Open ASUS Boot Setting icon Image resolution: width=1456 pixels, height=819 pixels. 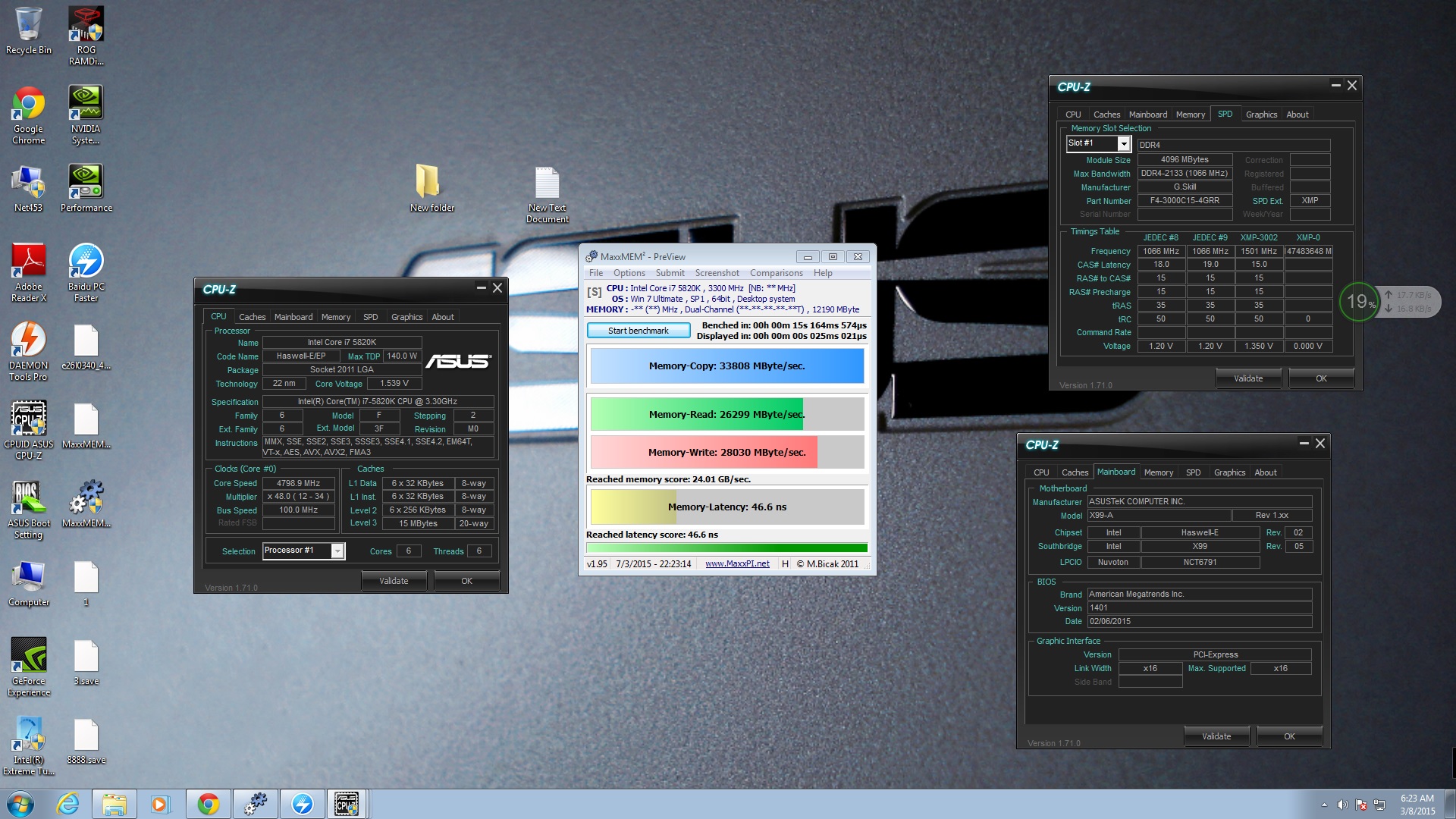click(x=29, y=510)
